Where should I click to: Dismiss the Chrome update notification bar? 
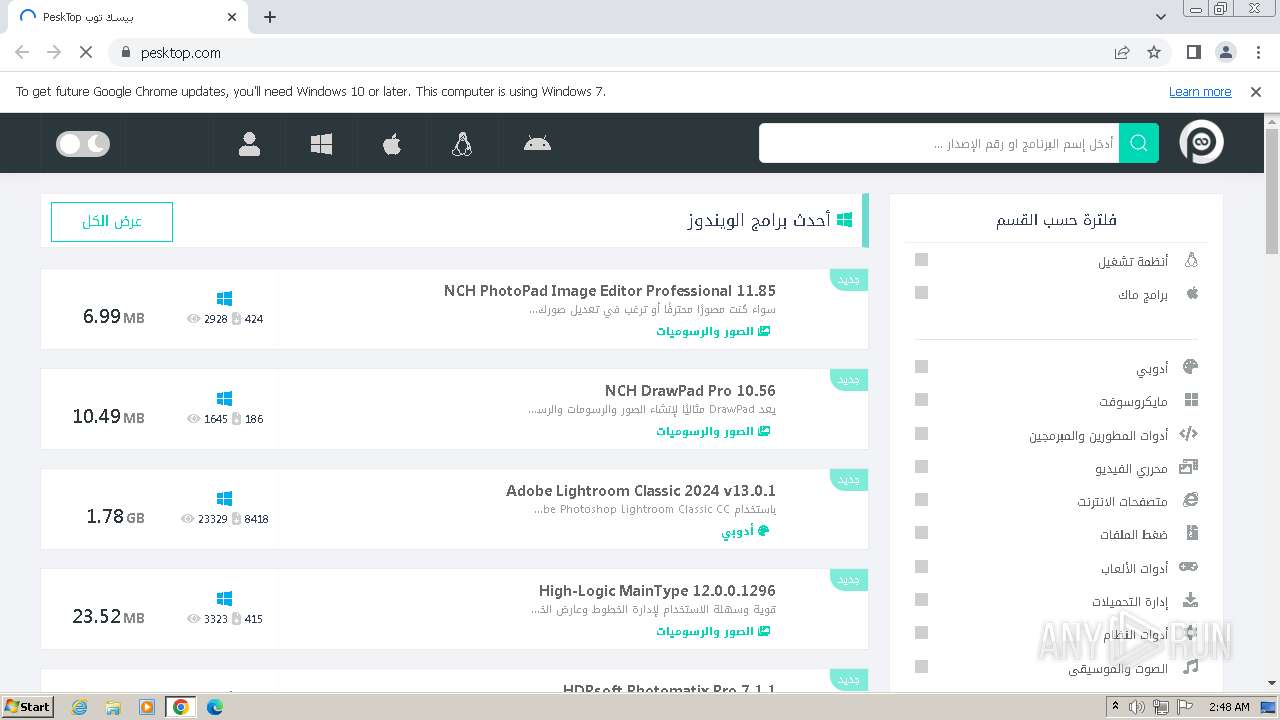coord(1256,92)
